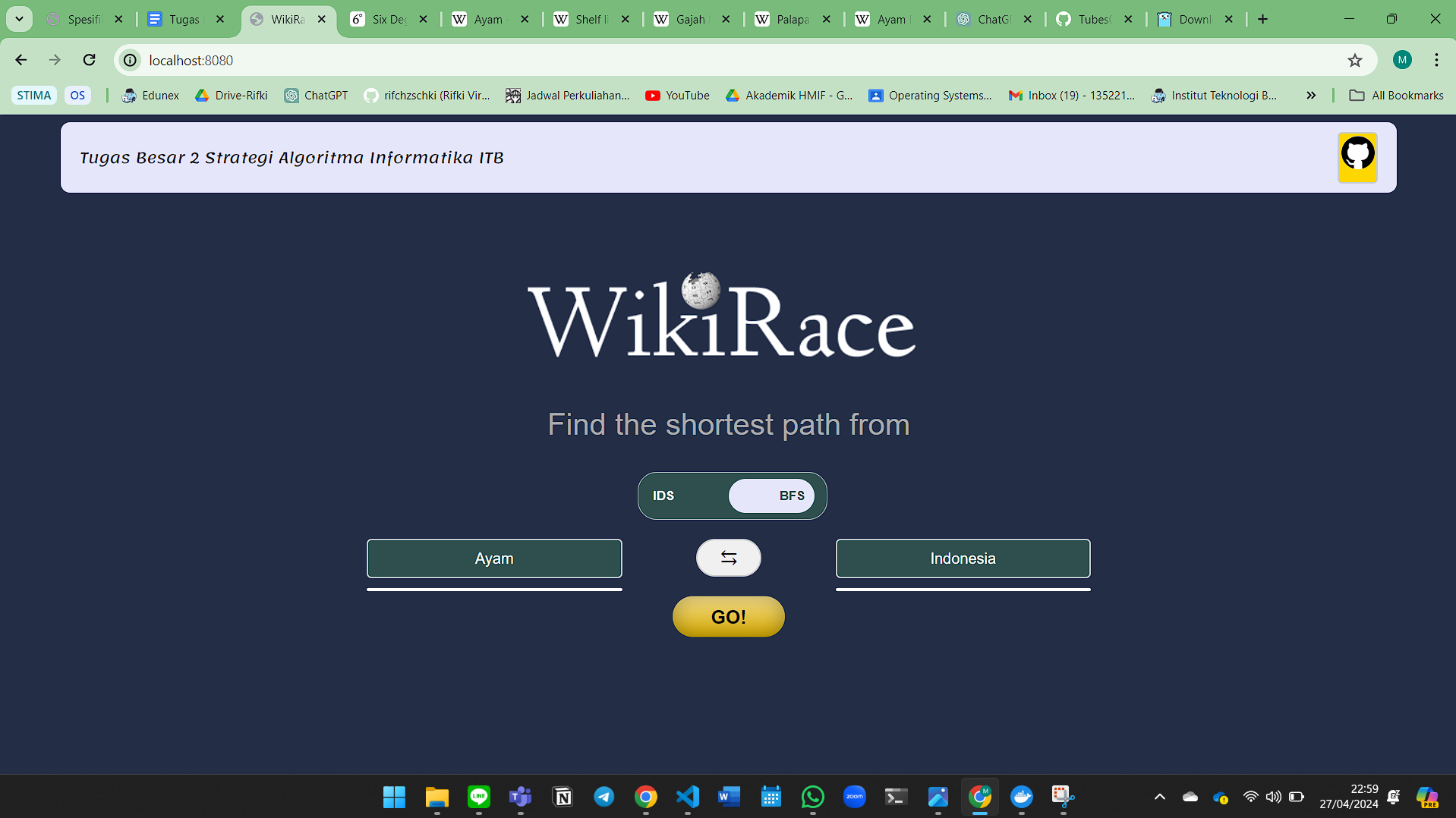The height and width of the screenshot is (818, 1456).
Task: Show hidden system tray icons
Action: (1160, 797)
